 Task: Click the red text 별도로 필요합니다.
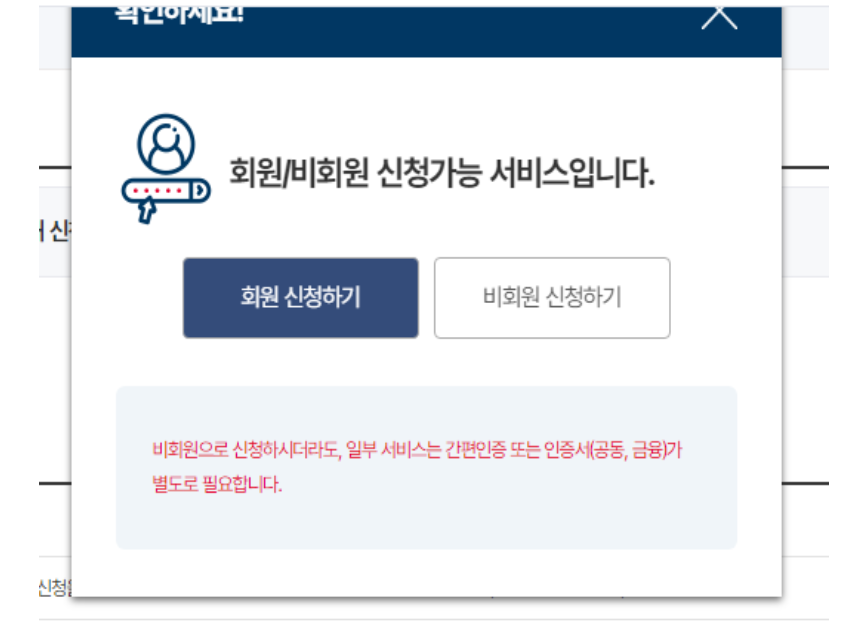tap(217, 484)
